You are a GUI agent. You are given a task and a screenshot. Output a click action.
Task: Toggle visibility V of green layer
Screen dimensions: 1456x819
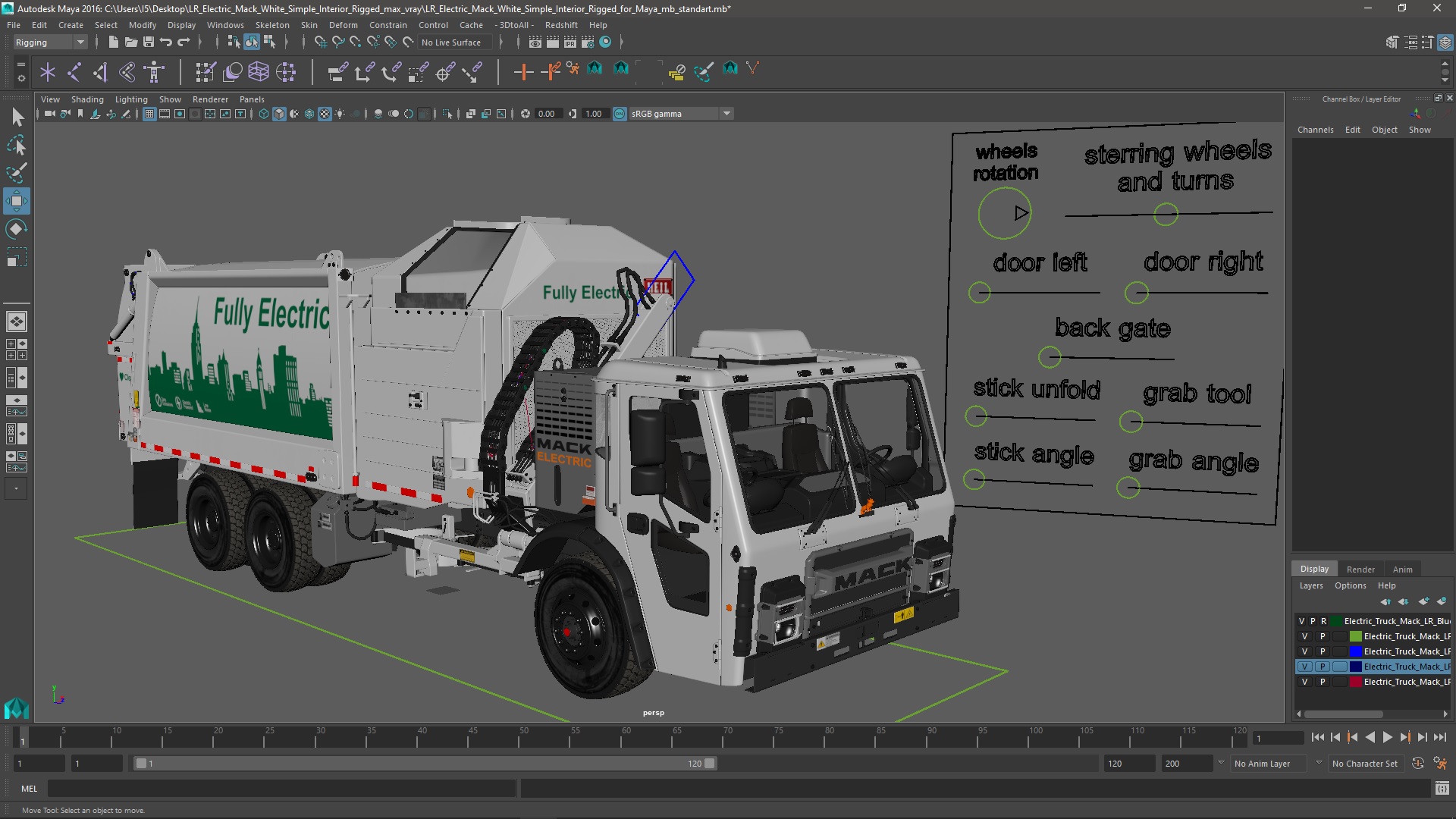[x=1304, y=636]
